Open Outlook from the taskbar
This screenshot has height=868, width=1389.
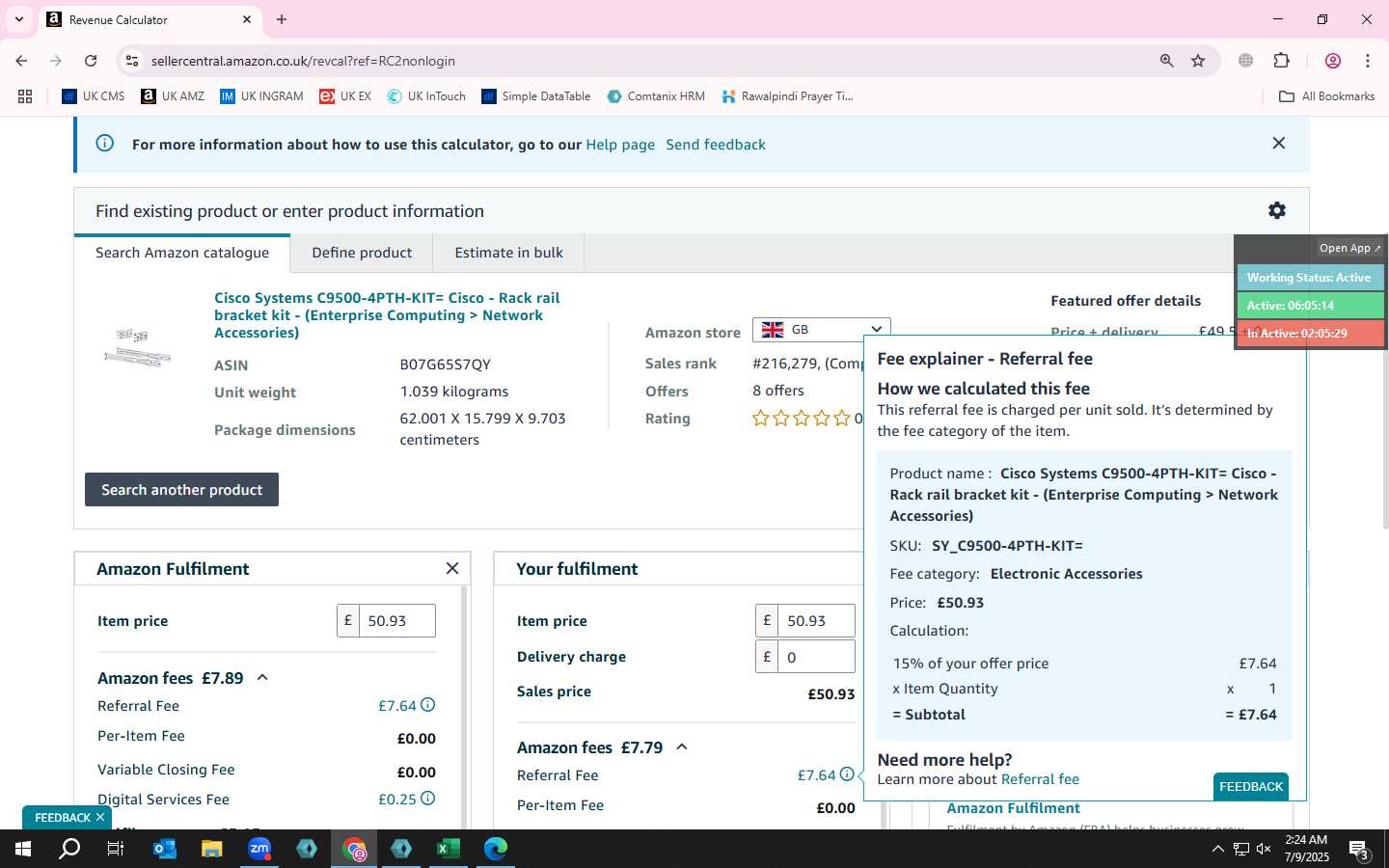point(165,849)
